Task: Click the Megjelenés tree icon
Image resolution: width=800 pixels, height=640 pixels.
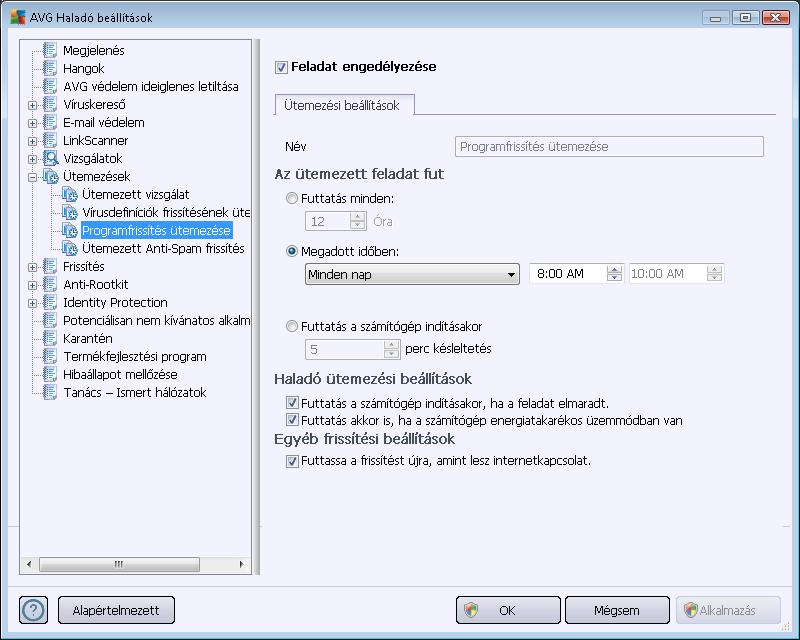Action: point(50,50)
